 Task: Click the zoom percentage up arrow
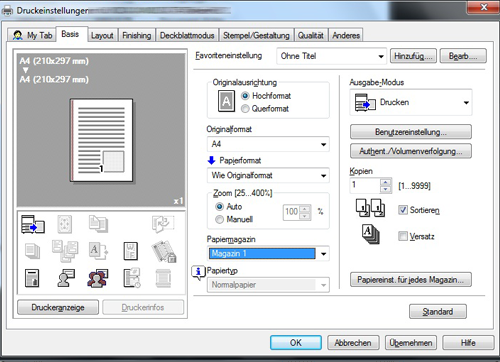pyautogui.click(x=305, y=209)
